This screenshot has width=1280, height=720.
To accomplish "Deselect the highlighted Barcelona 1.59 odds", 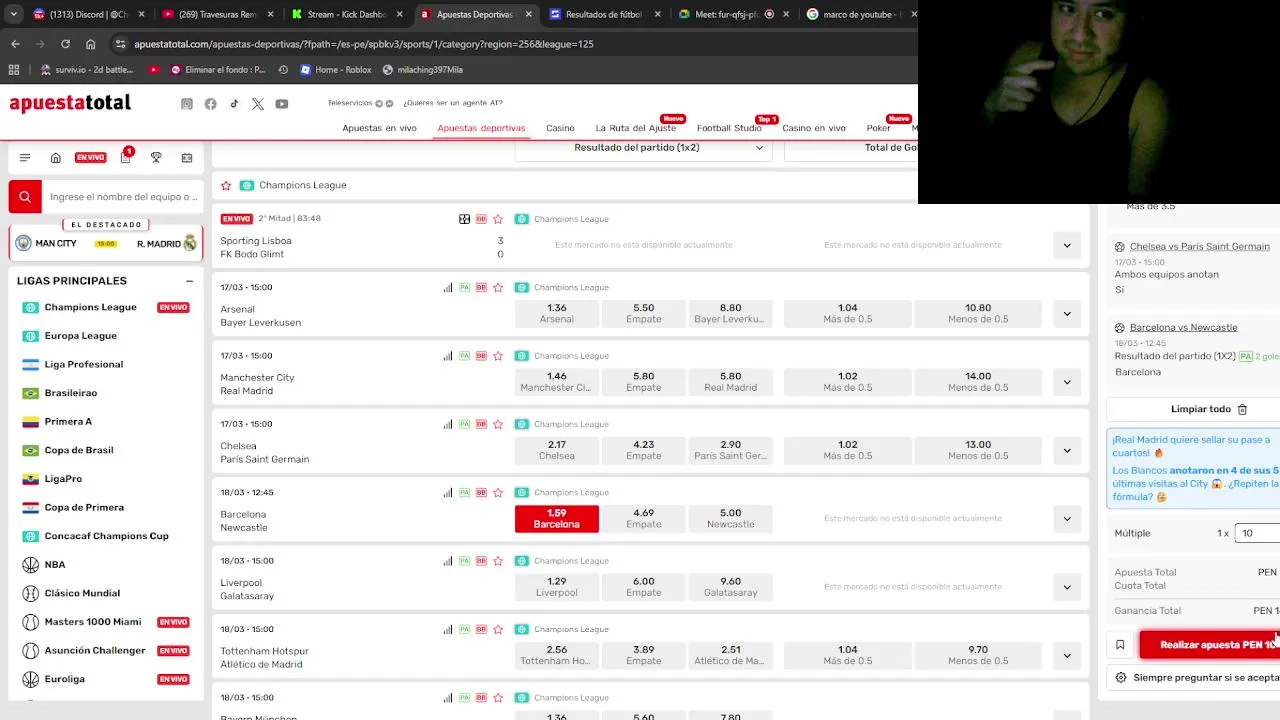I will pyautogui.click(x=557, y=518).
